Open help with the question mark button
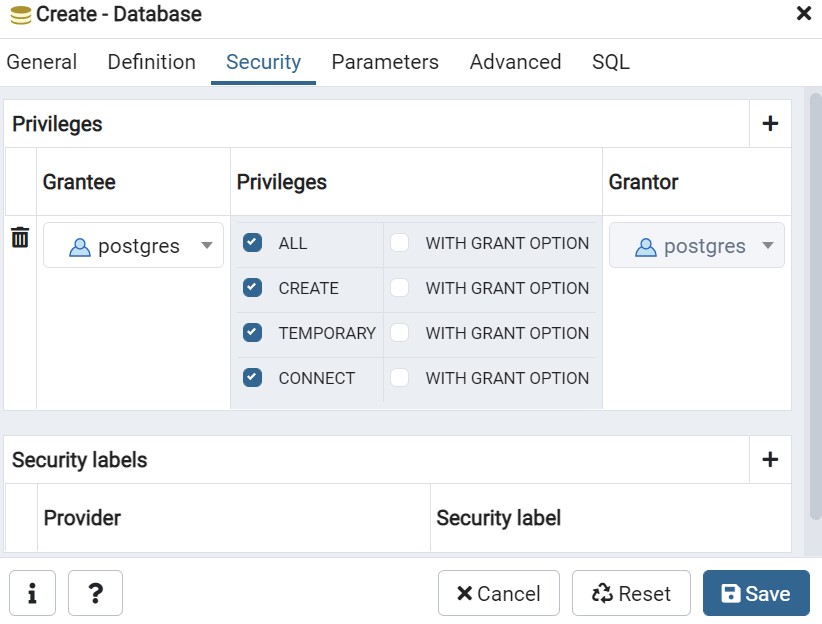822x624 pixels. click(x=95, y=593)
